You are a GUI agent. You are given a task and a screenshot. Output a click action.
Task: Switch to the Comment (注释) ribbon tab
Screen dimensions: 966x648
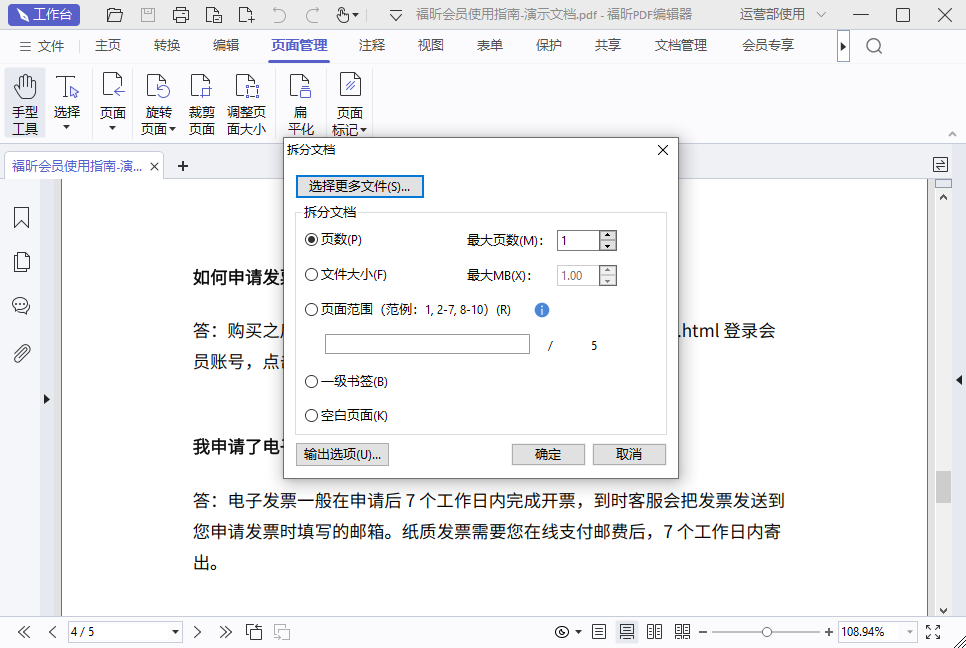[372, 46]
